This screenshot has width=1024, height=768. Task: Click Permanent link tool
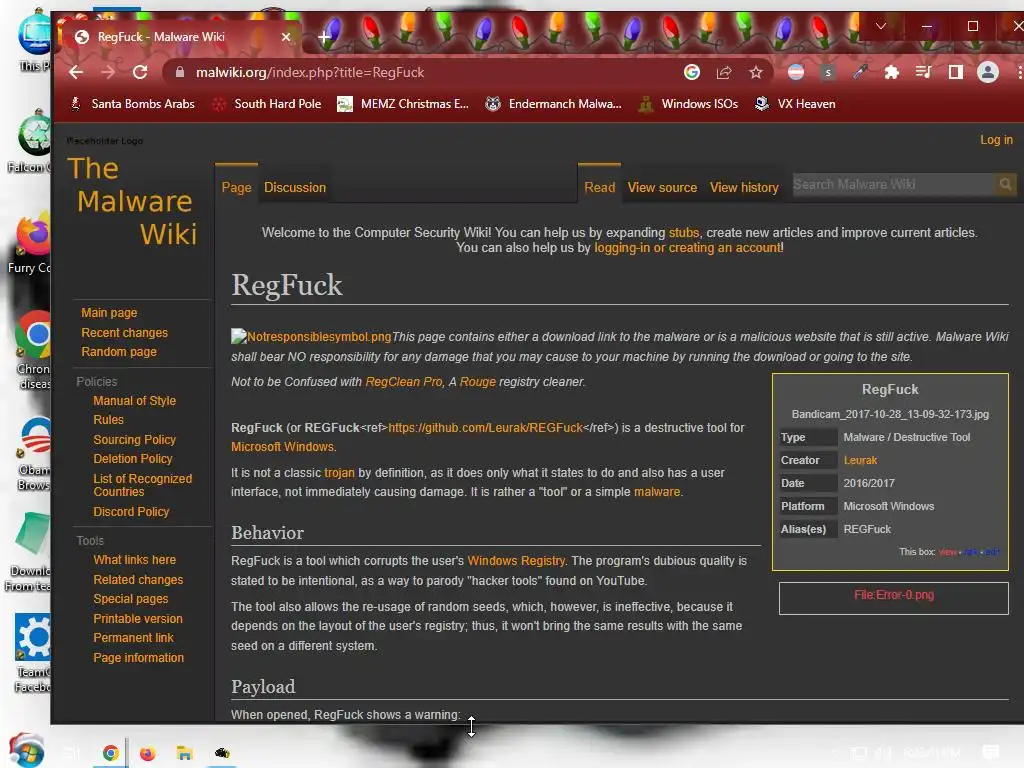[133, 637]
